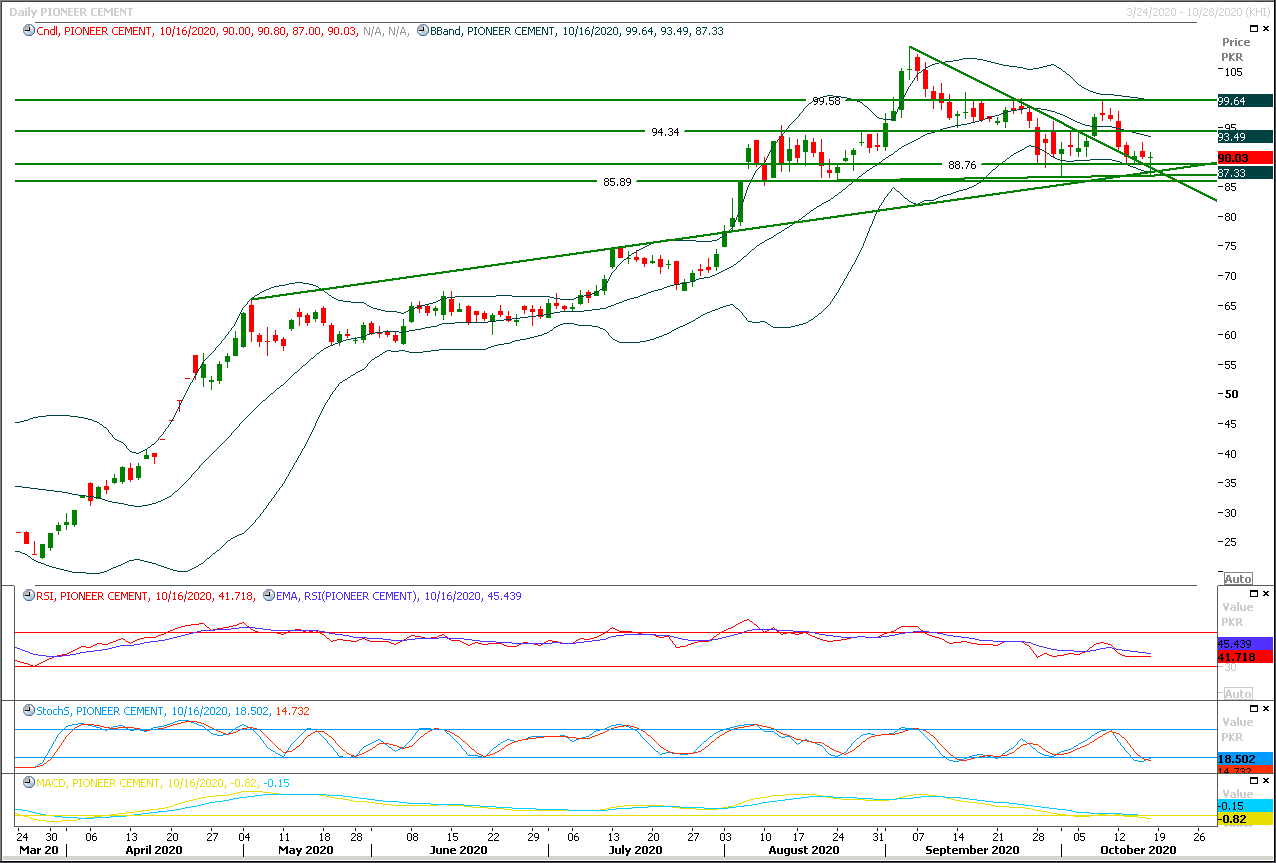The image size is (1276, 863).
Task: Click the EMA RSI legend icon
Action: (267, 596)
